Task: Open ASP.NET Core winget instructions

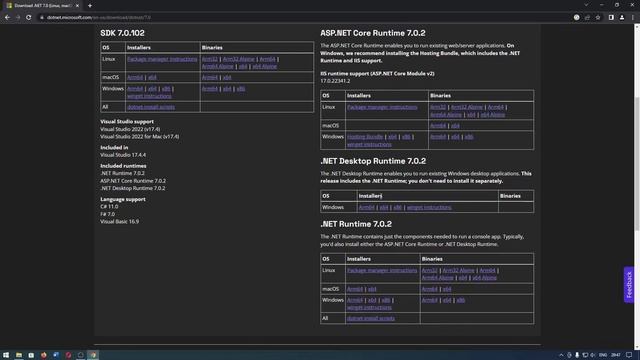Action: [369, 144]
